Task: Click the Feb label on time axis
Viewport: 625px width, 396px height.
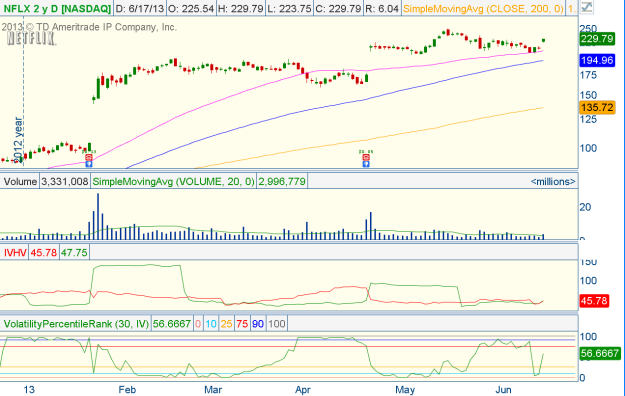Action: (x=127, y=389)
